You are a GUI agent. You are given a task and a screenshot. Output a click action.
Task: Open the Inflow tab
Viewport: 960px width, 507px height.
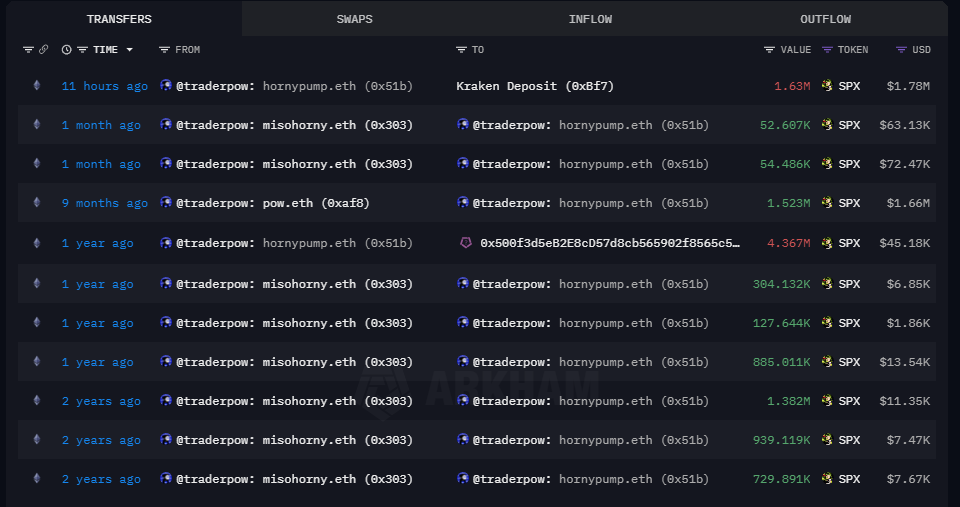click(590, 19)
